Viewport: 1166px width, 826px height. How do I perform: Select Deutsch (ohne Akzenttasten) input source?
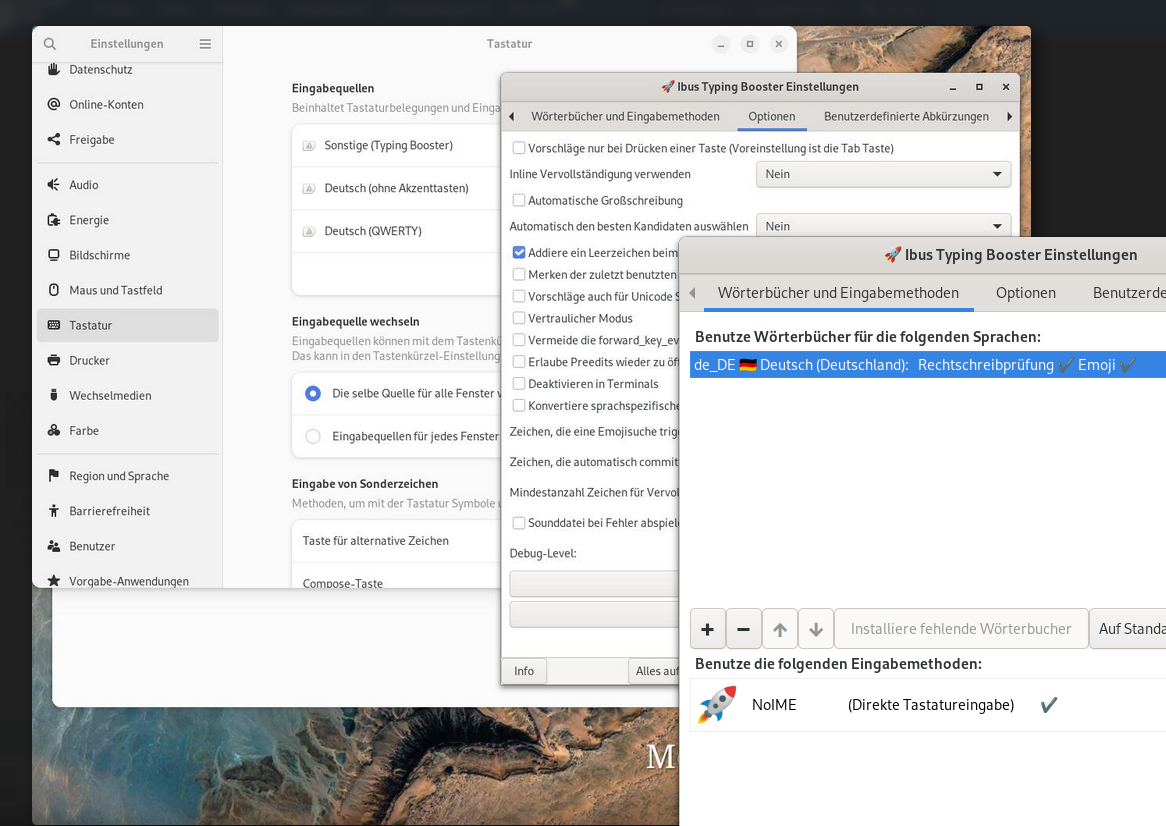click(396, 188)
